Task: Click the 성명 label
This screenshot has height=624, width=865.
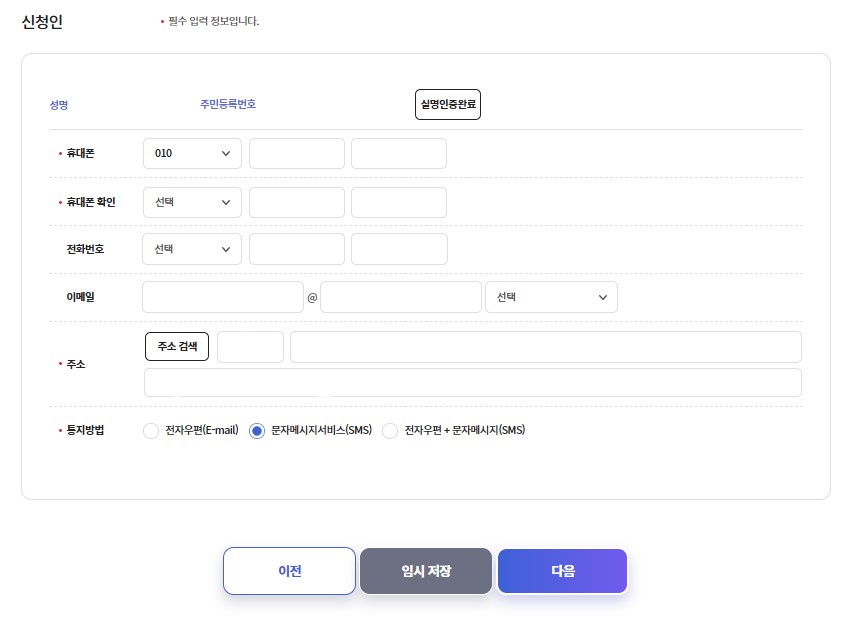Action: (59, 105)
